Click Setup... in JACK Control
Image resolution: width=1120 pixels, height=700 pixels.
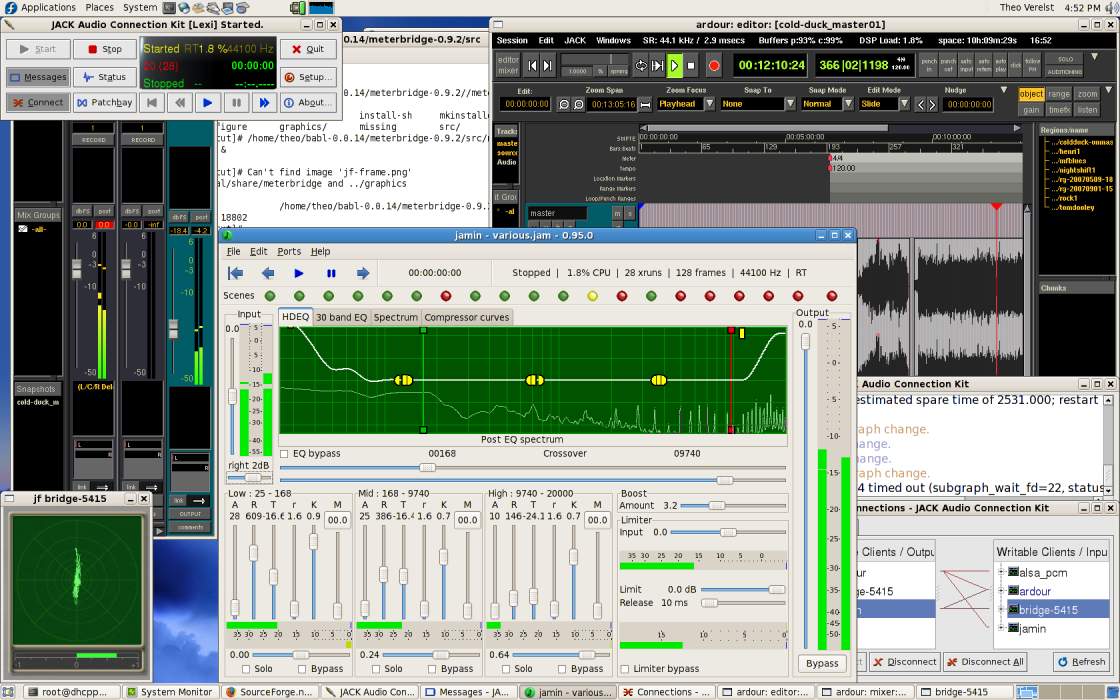tap(309, 77)
